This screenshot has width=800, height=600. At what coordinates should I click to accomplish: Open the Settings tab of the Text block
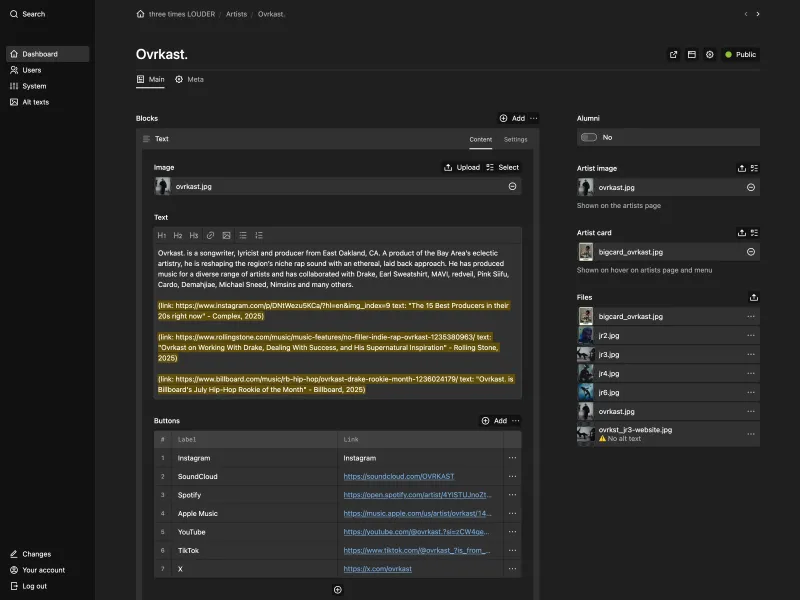[x=516, y=140]
